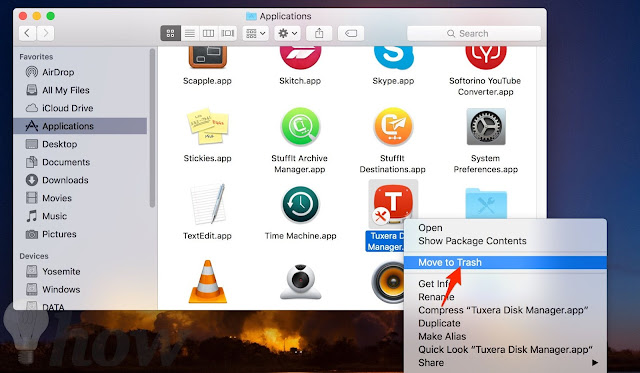Open iCloud Drive in the sidebar
This screenshot has width=640, height=373.
point(80,108)
